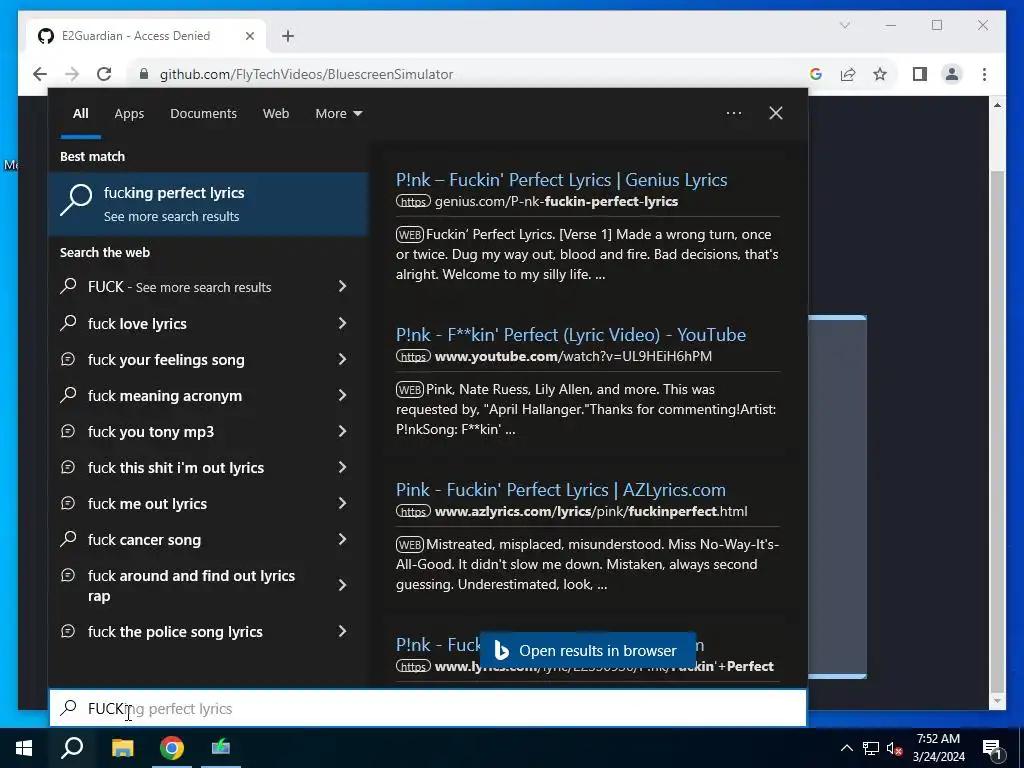
Task: Click the Chrome forward arrow
Action: [x=72, y=74]
